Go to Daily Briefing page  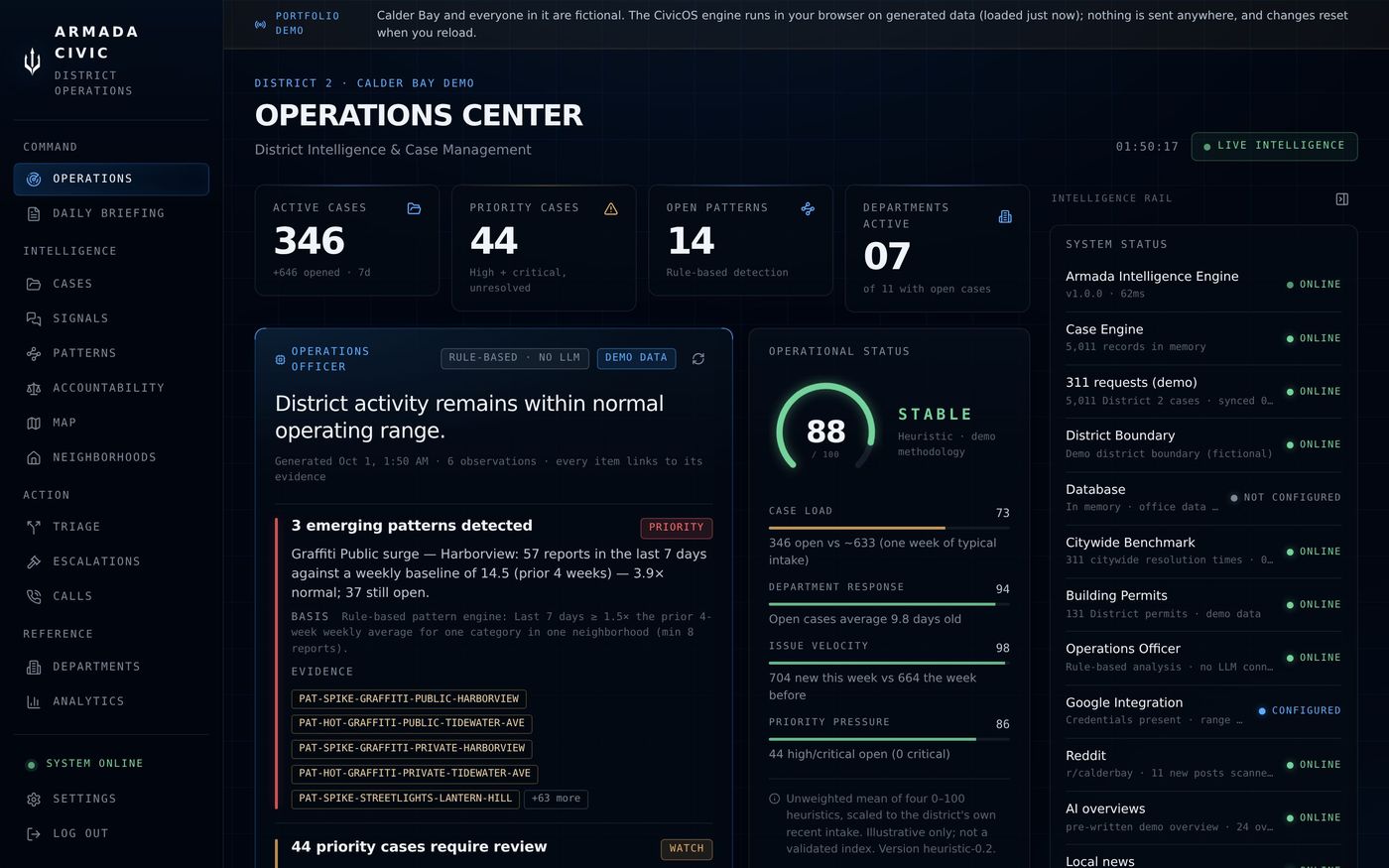point(111,214)
